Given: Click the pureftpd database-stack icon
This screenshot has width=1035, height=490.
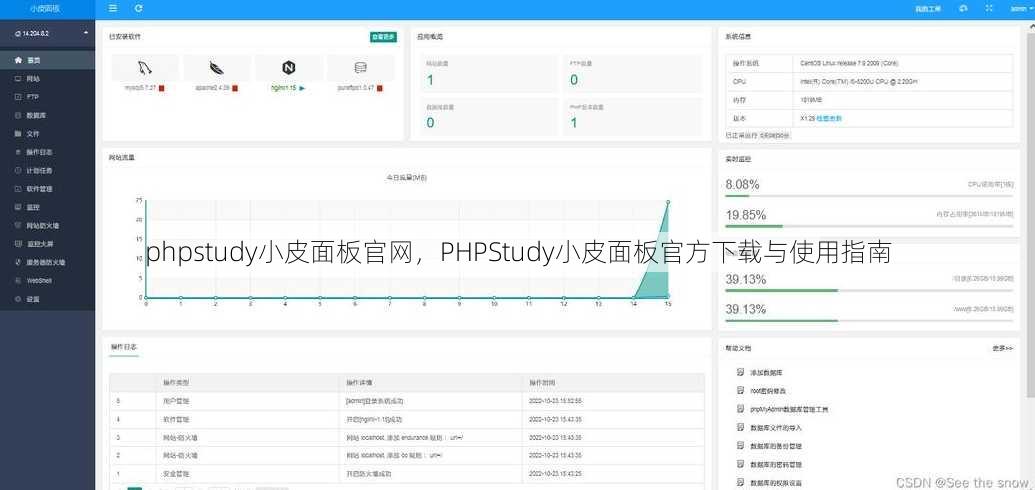Looking at the screenshot, I should (x=360, y=67).
